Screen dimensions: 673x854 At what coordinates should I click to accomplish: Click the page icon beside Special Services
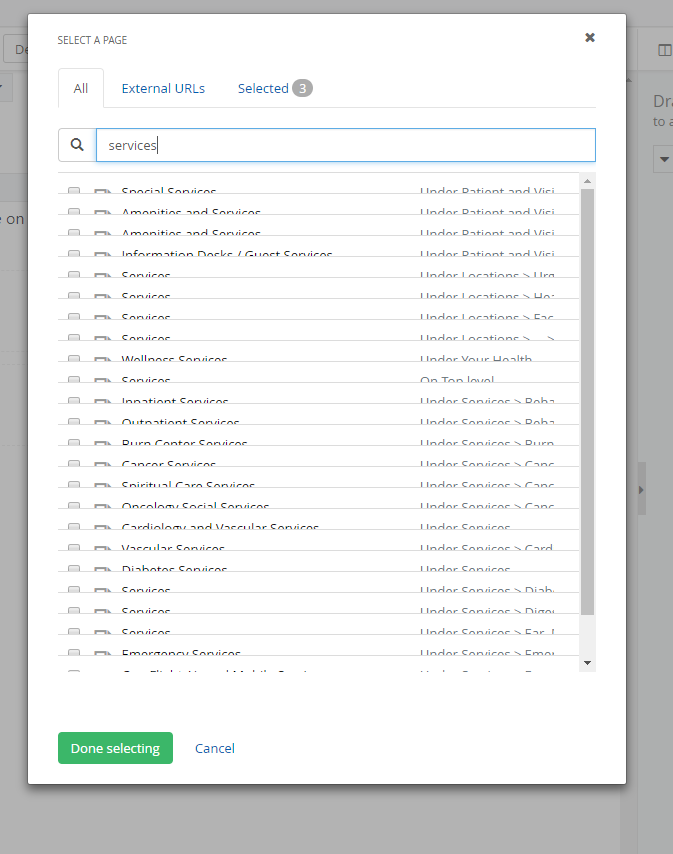click(102, 192)
